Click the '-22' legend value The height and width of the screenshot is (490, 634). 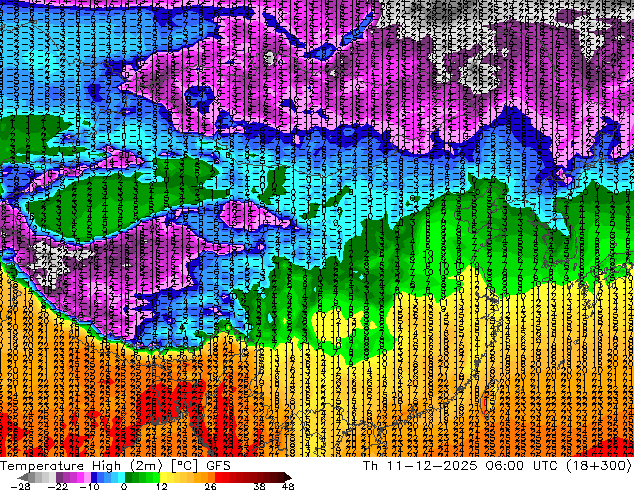tap(58, 486)
